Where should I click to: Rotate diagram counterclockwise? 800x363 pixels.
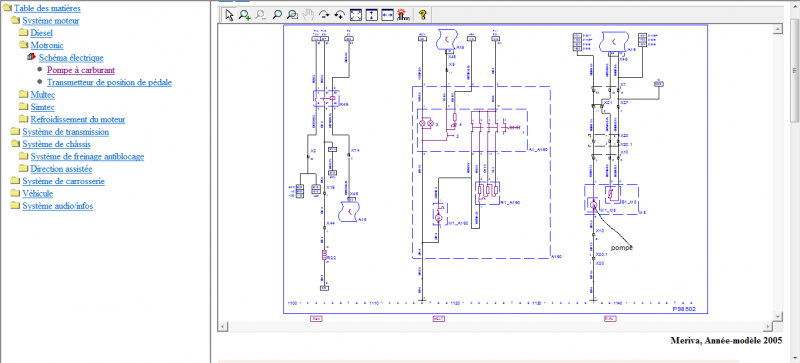(340, 15)
